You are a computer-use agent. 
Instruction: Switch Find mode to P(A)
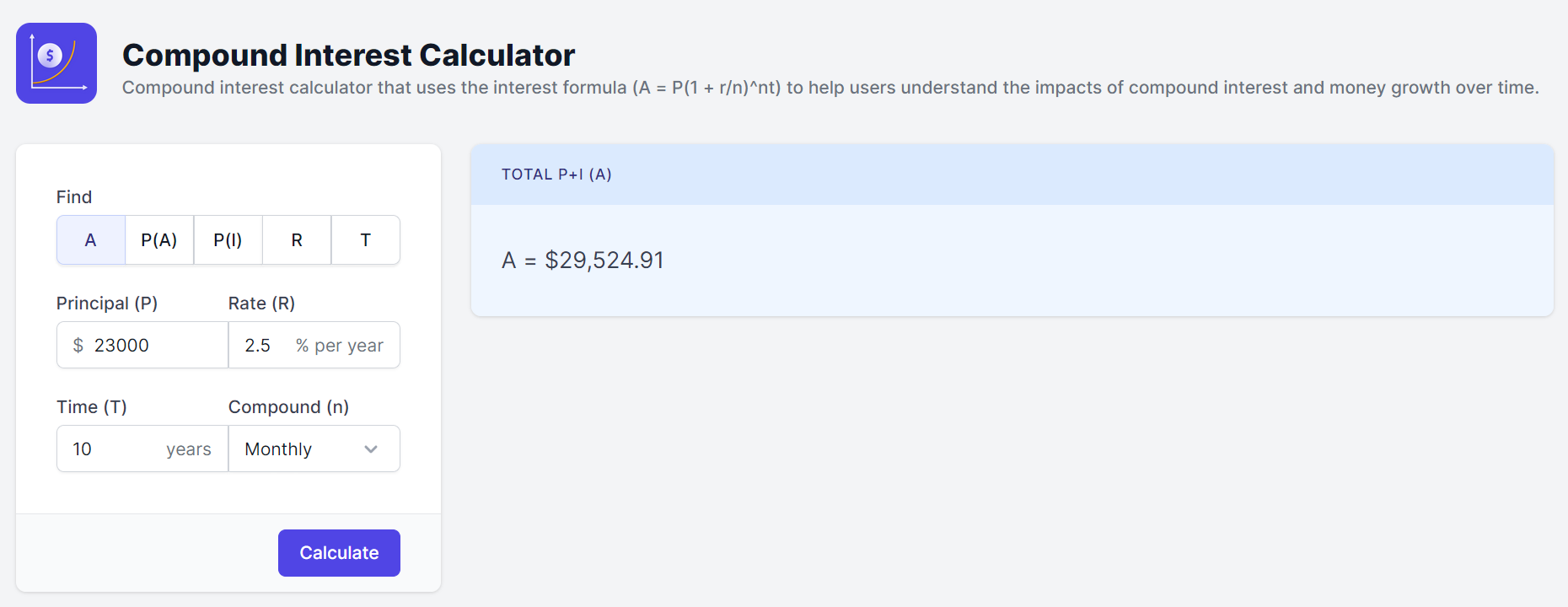tap(159, 240)
